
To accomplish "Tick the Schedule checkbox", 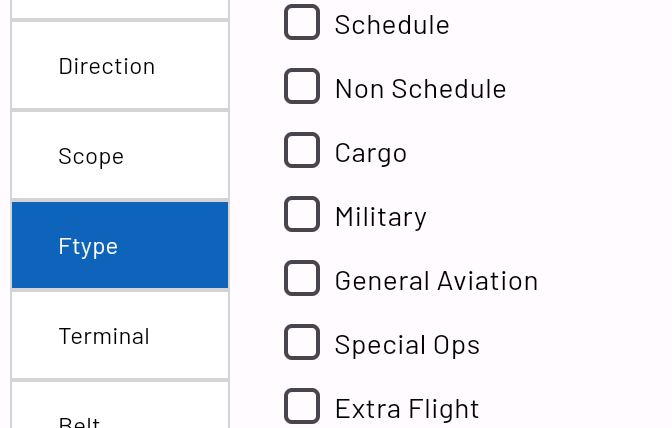I will (x=302, y=23).
